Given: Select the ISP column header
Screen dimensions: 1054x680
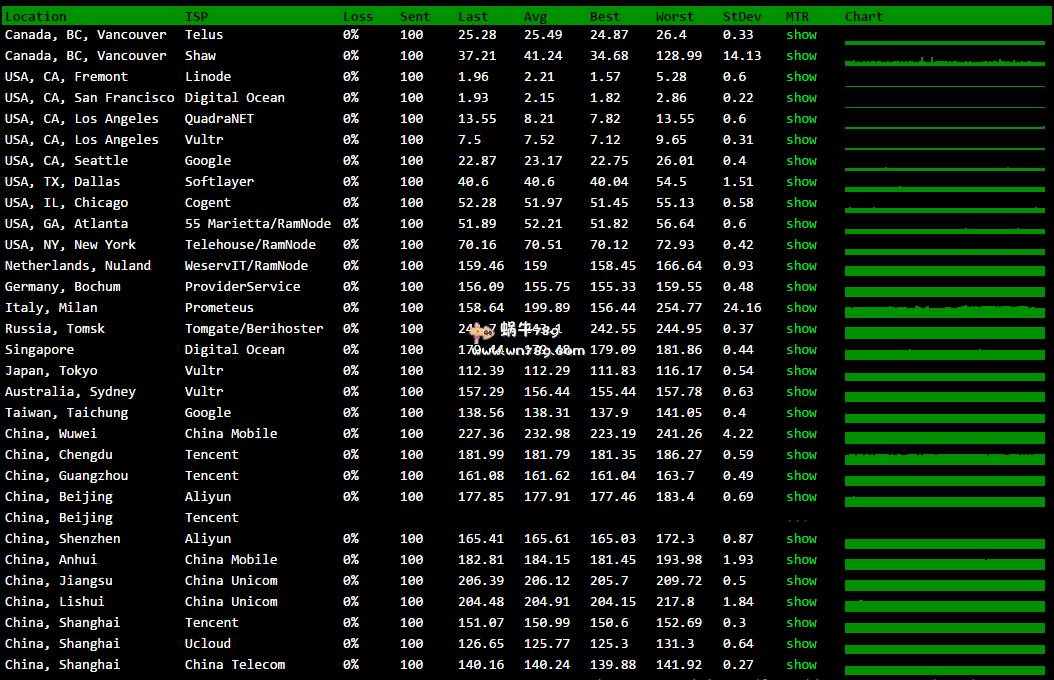Looking at the screenshot, I should pyautogui.click(x=196, y=16).
